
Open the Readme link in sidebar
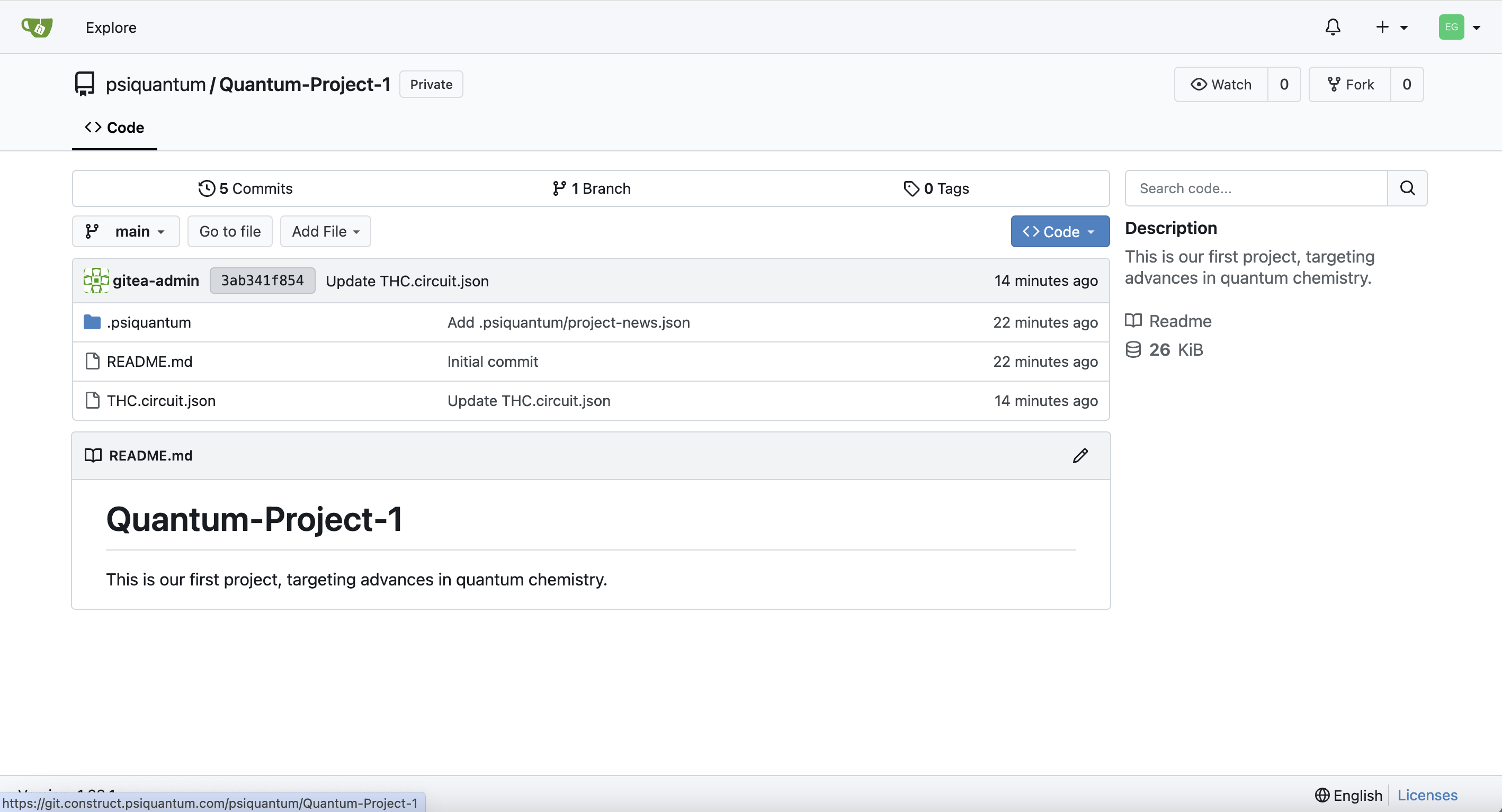1179,321
